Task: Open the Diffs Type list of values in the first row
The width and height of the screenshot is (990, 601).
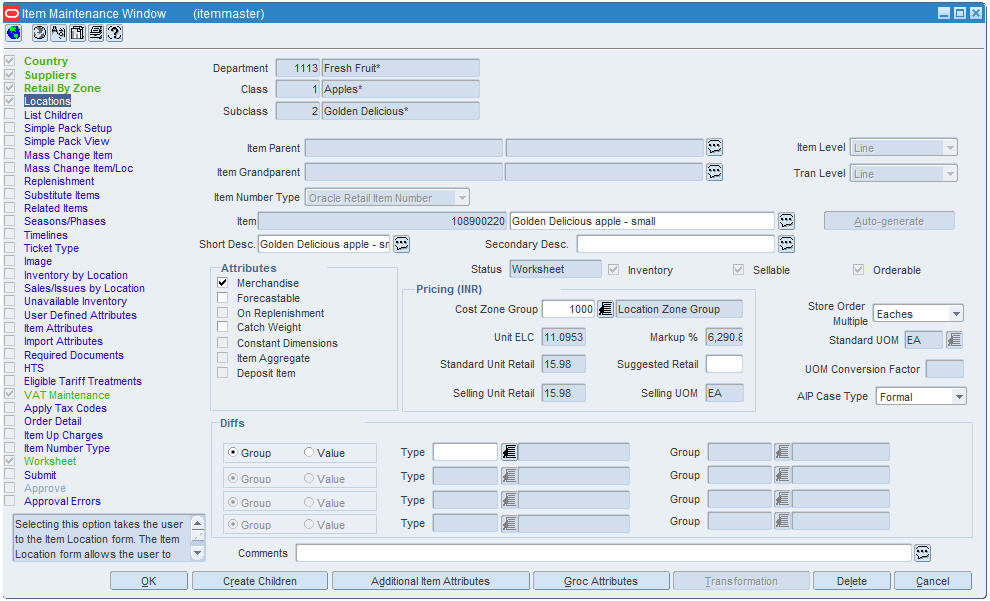Action: click(x=509, y=452)
